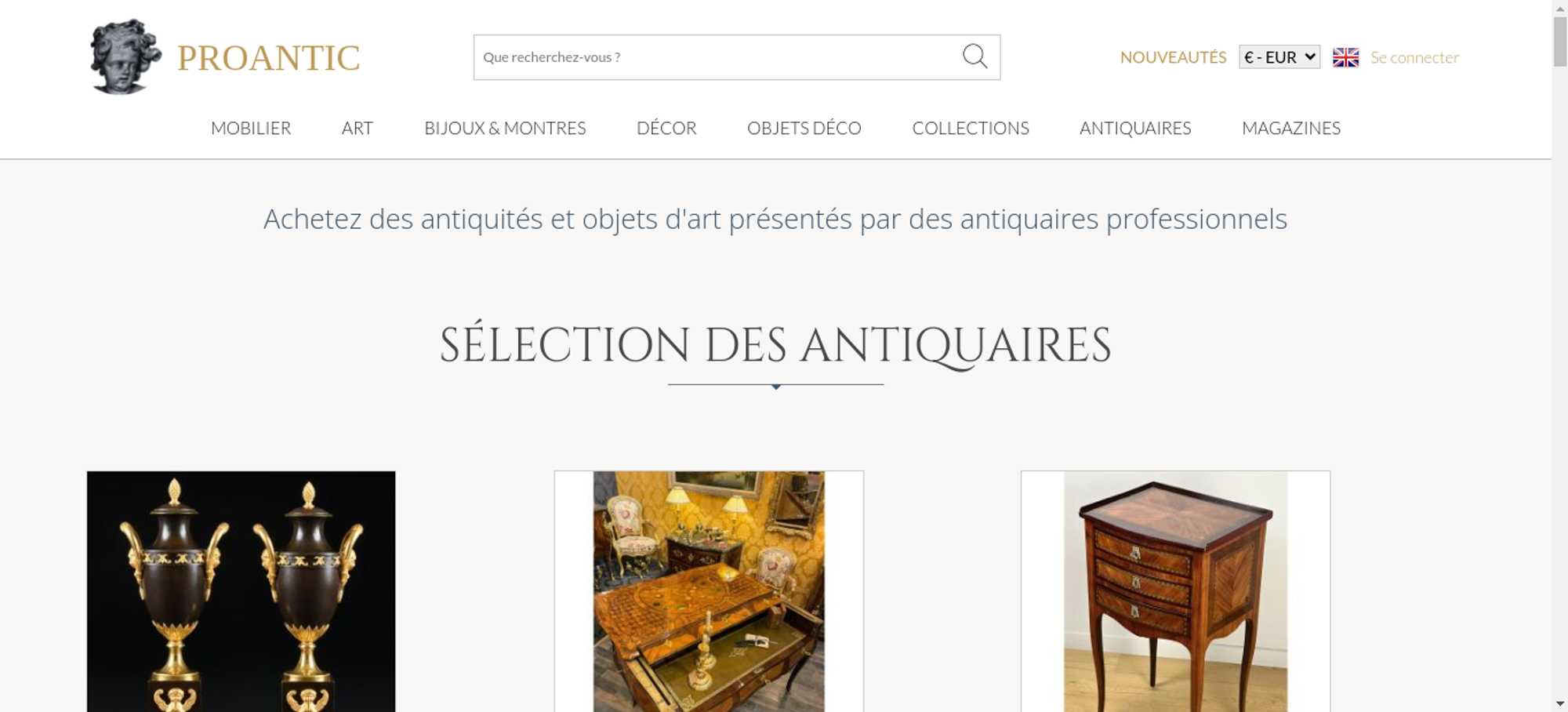Screen dimensions: 1568x712
Task: Click the Se connecter link
Action: point(1414,57)
